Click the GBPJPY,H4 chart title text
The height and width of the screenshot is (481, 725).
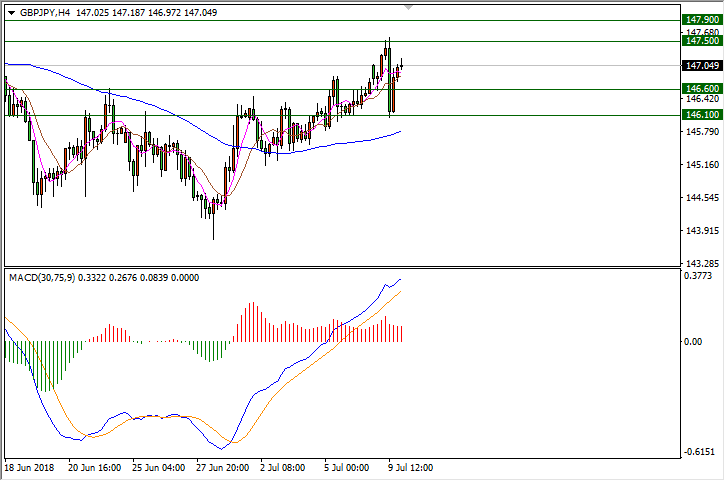(45, 13)
